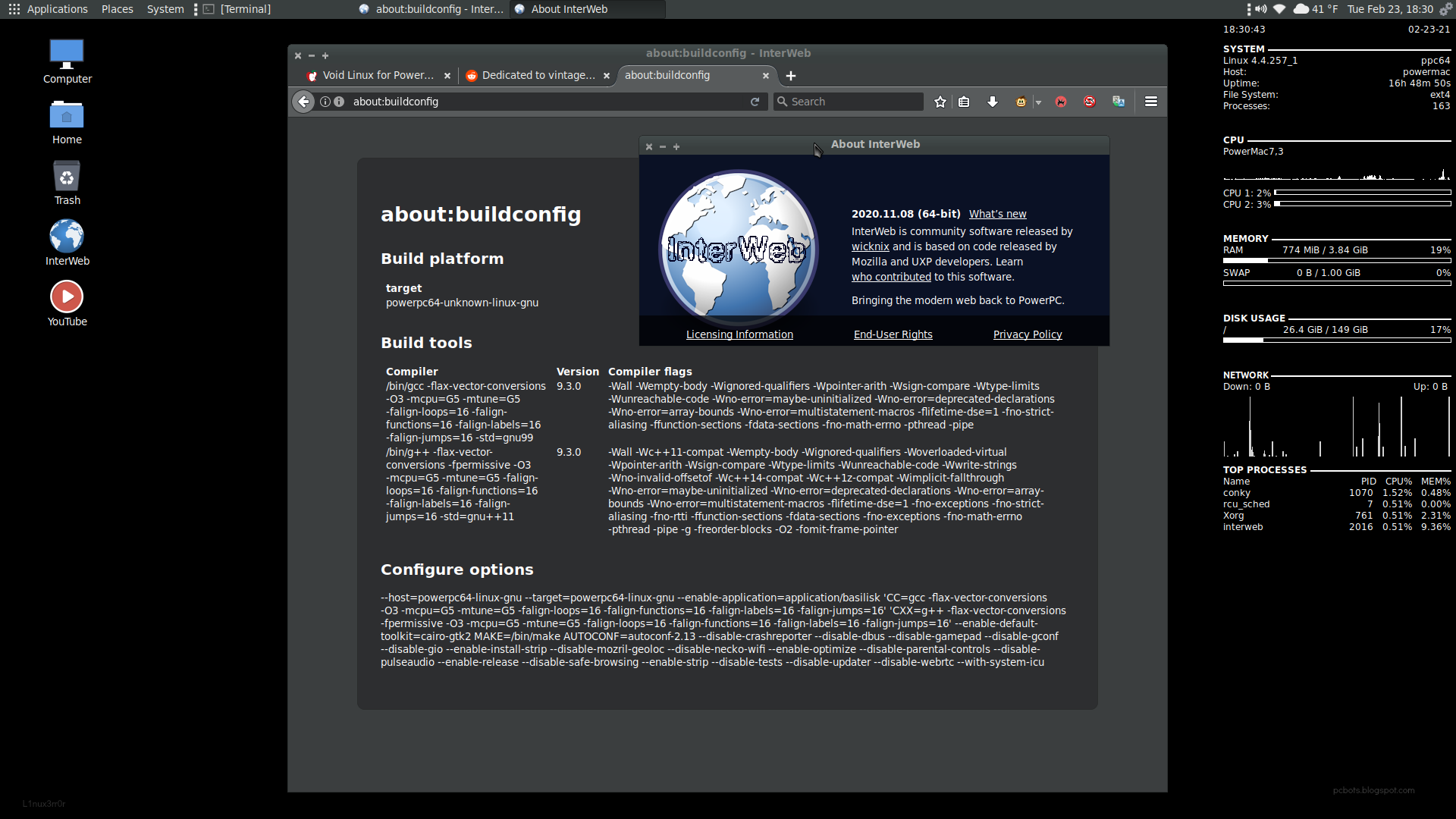This screenshot has width=1456, height=819.
Task: Open a new tab with plus button
Action: point(791,76)
